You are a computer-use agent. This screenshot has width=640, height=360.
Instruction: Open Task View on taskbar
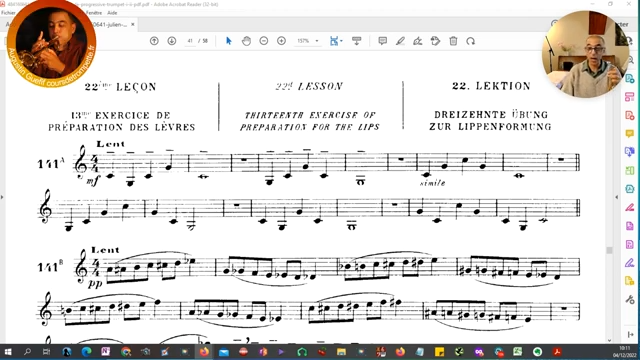[47, 351]
